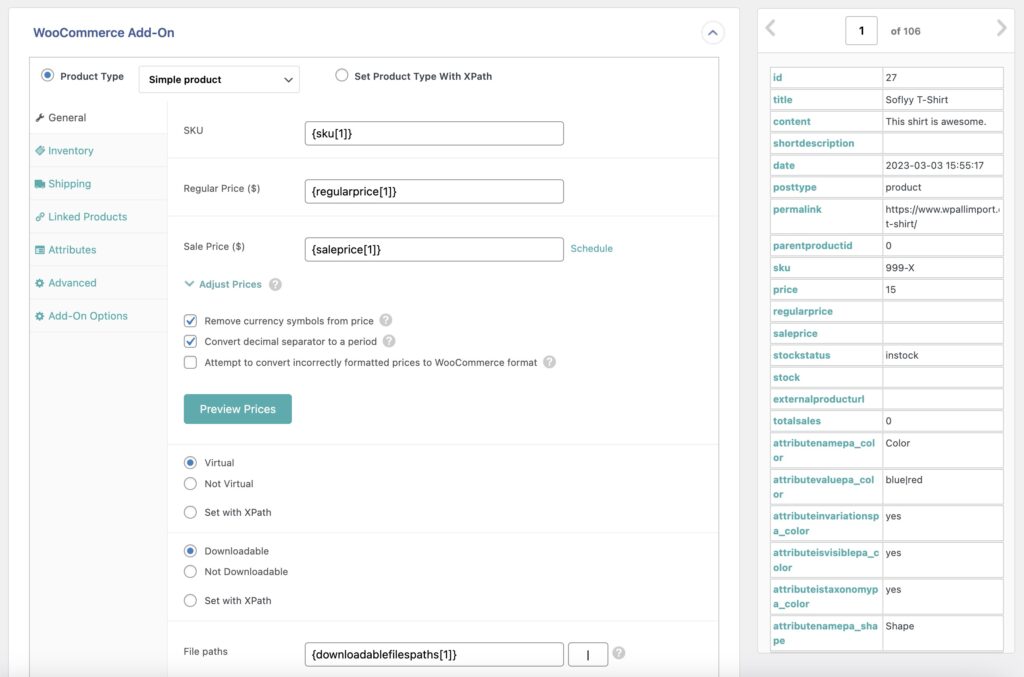The image size is (1024, 677).
Task: Click the record number input showing 1
Action: pos(861,30)
